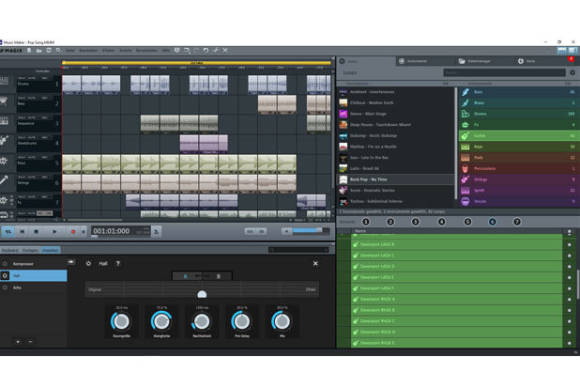Image resolution: width=580 pixels, height=388 pixels.
Task: Select the Strings instrument category
Action: [x=519, y=179]
